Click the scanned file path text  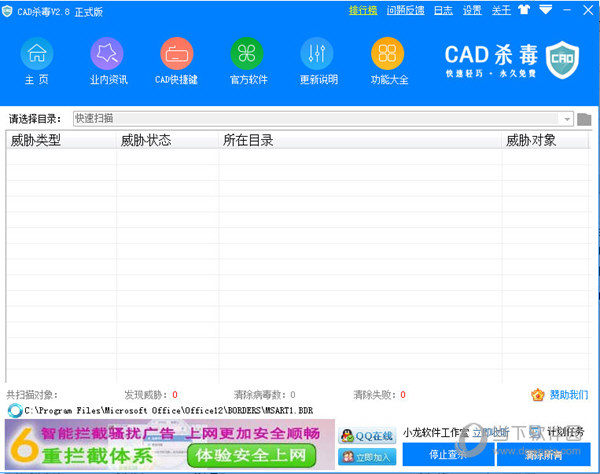(169, 411)
